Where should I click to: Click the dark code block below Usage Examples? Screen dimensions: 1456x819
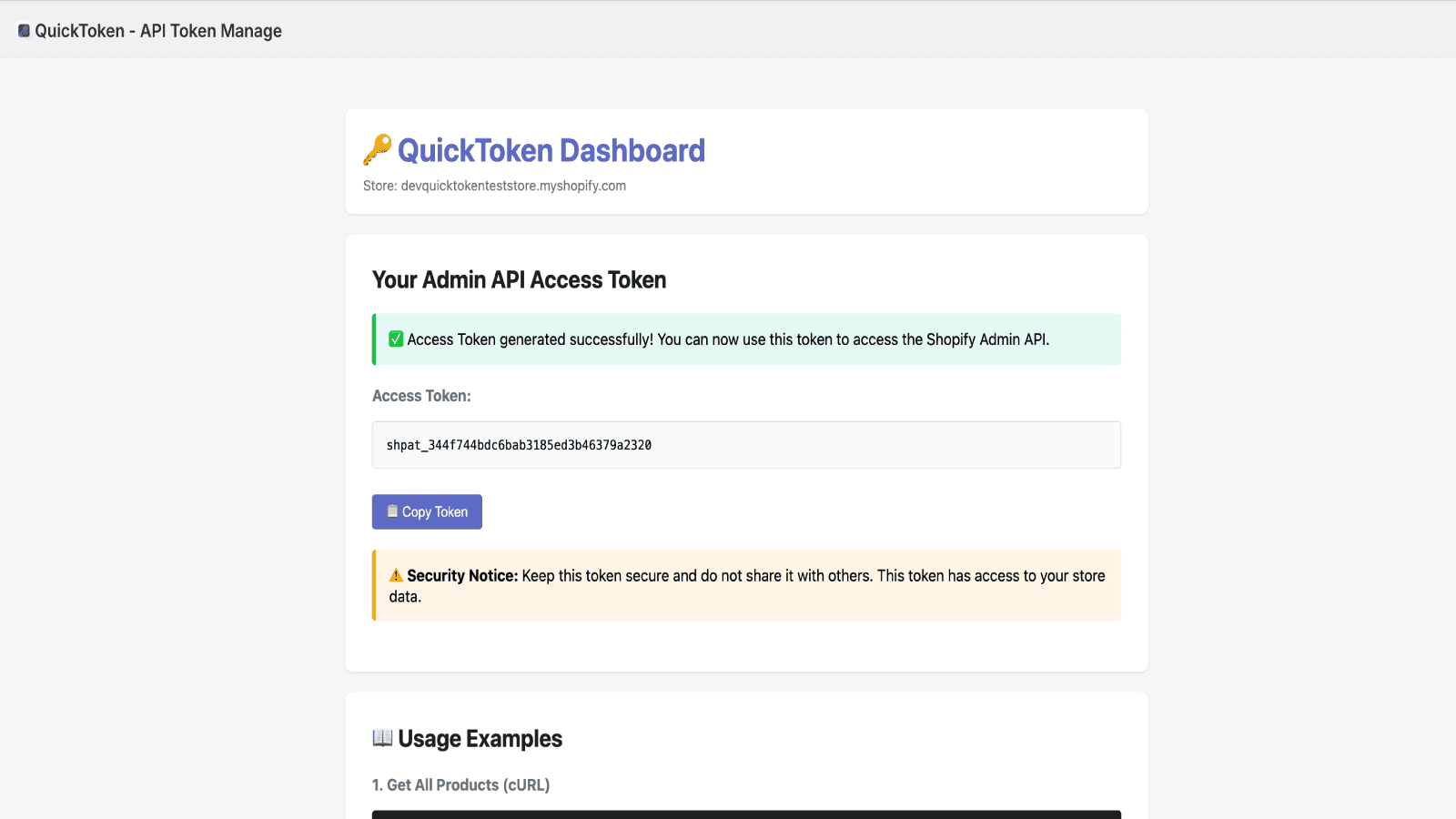745,815
